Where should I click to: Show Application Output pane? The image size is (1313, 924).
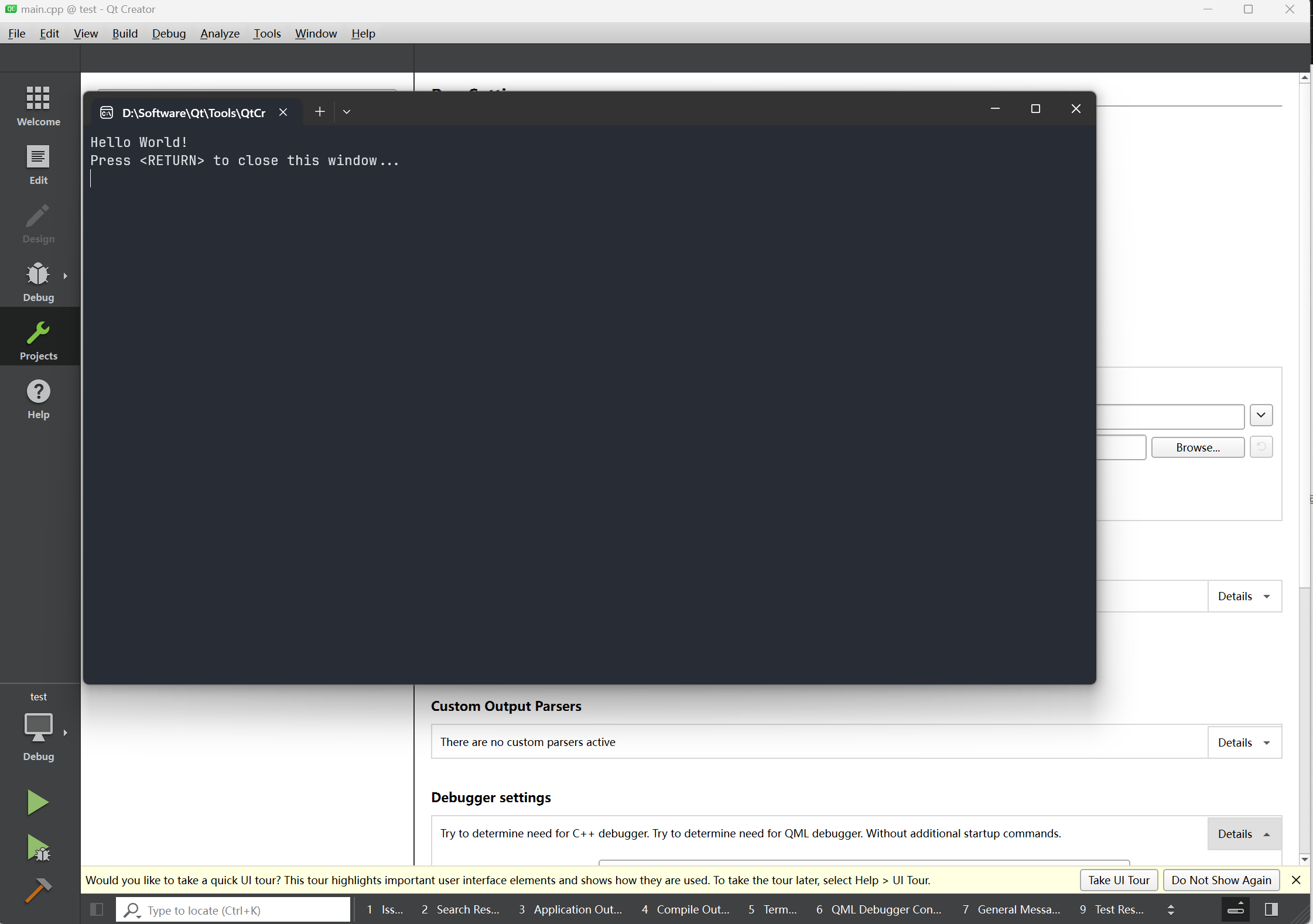pyautogui.click(x=570, y=909)
